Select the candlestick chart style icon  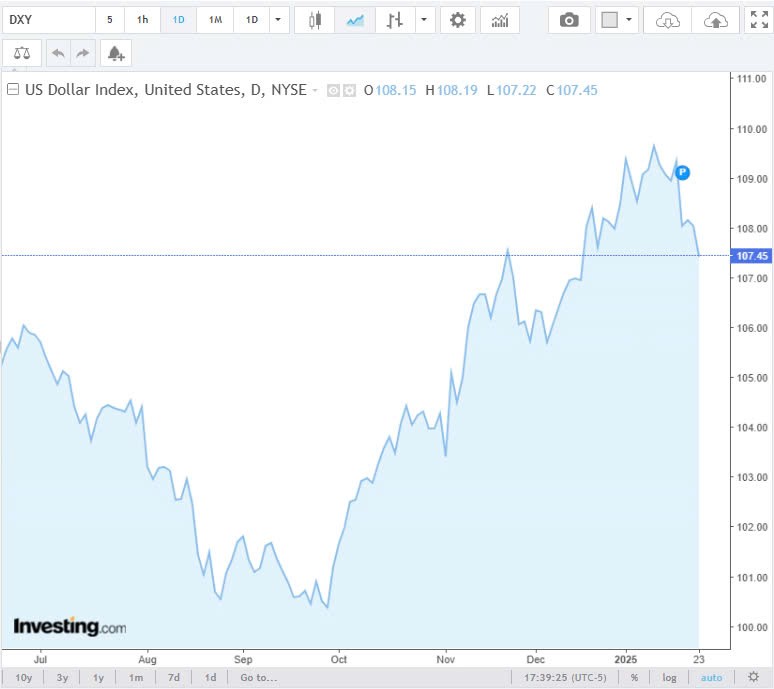pos(316,20)
